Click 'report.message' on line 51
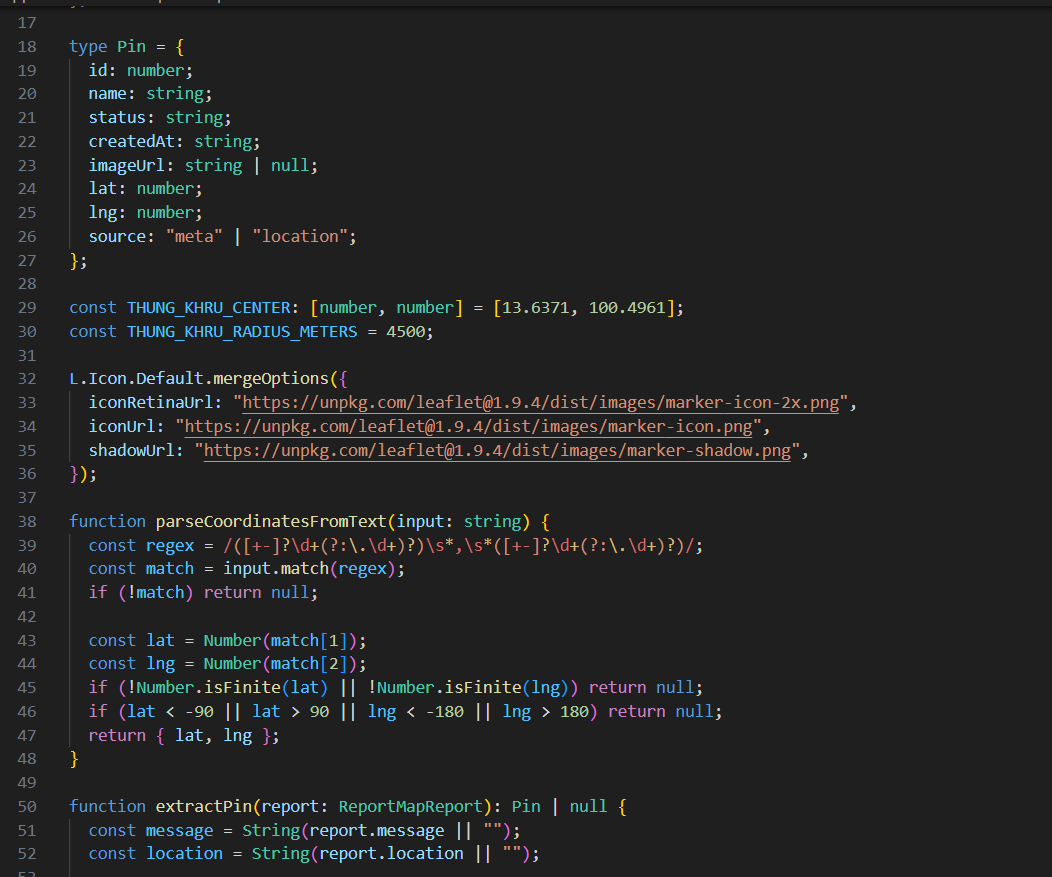 point(376,831)
